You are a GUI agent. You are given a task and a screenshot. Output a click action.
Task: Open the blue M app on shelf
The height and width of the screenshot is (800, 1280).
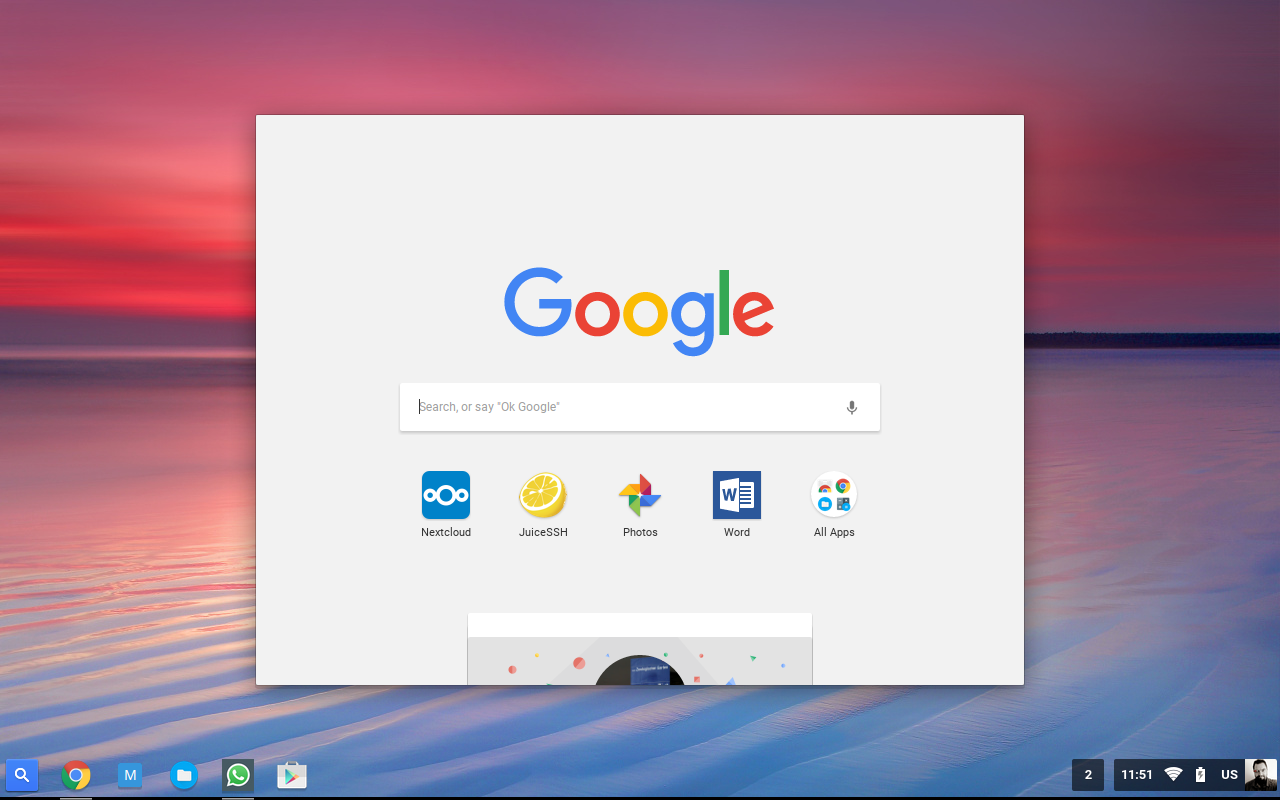130,775
